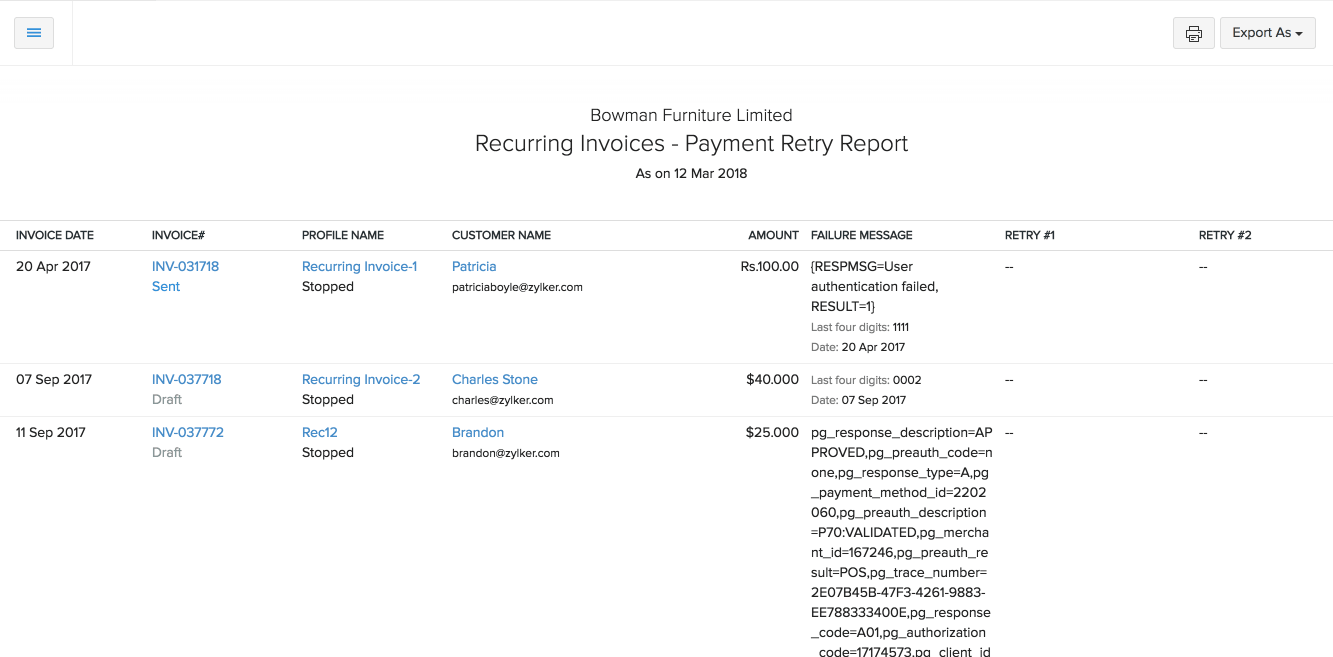
Task: Open the Recurring Invoice-2 profile
Action: coord(361,379)
